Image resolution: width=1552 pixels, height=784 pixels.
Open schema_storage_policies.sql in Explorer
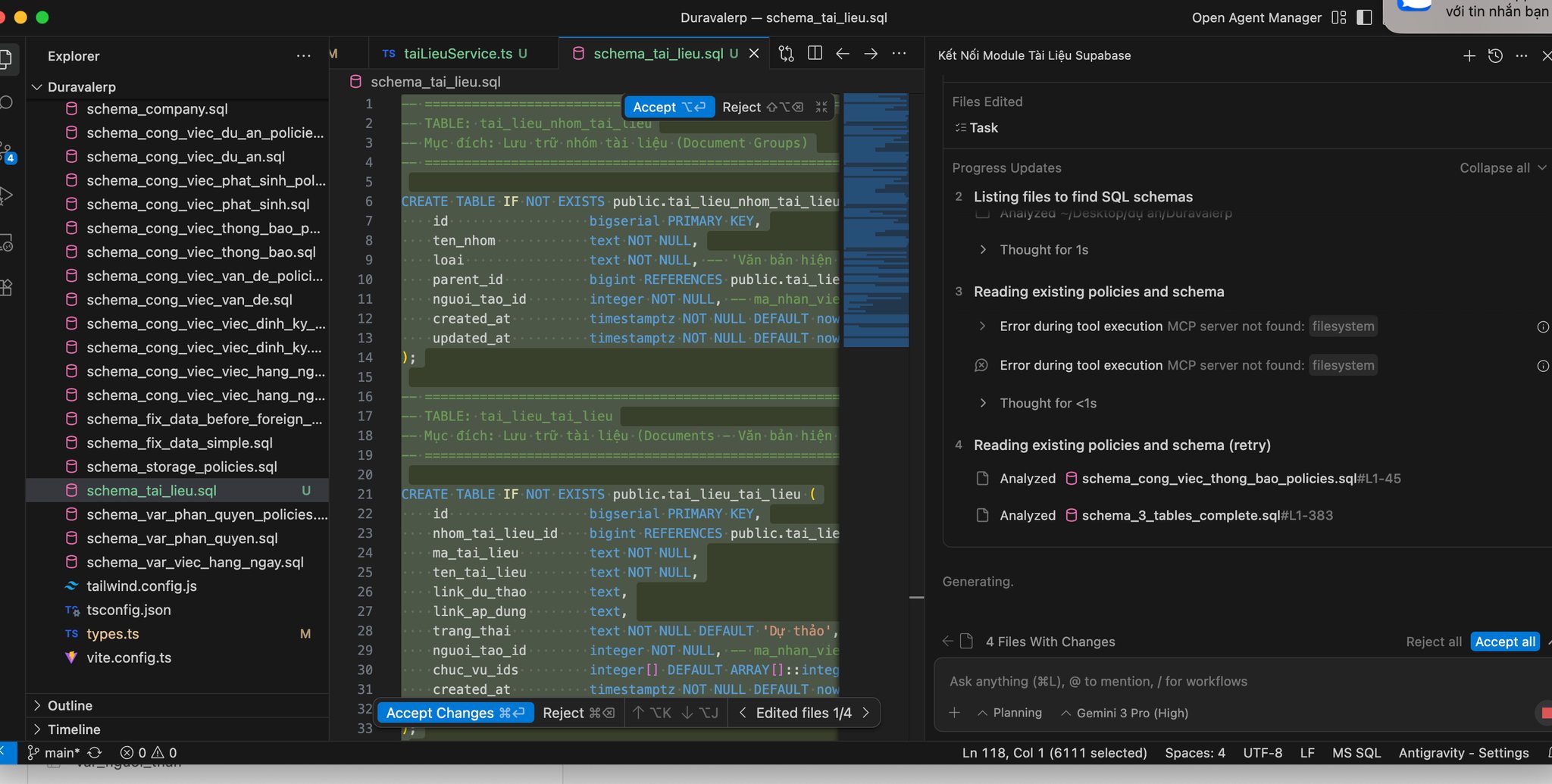pos(182,467)
